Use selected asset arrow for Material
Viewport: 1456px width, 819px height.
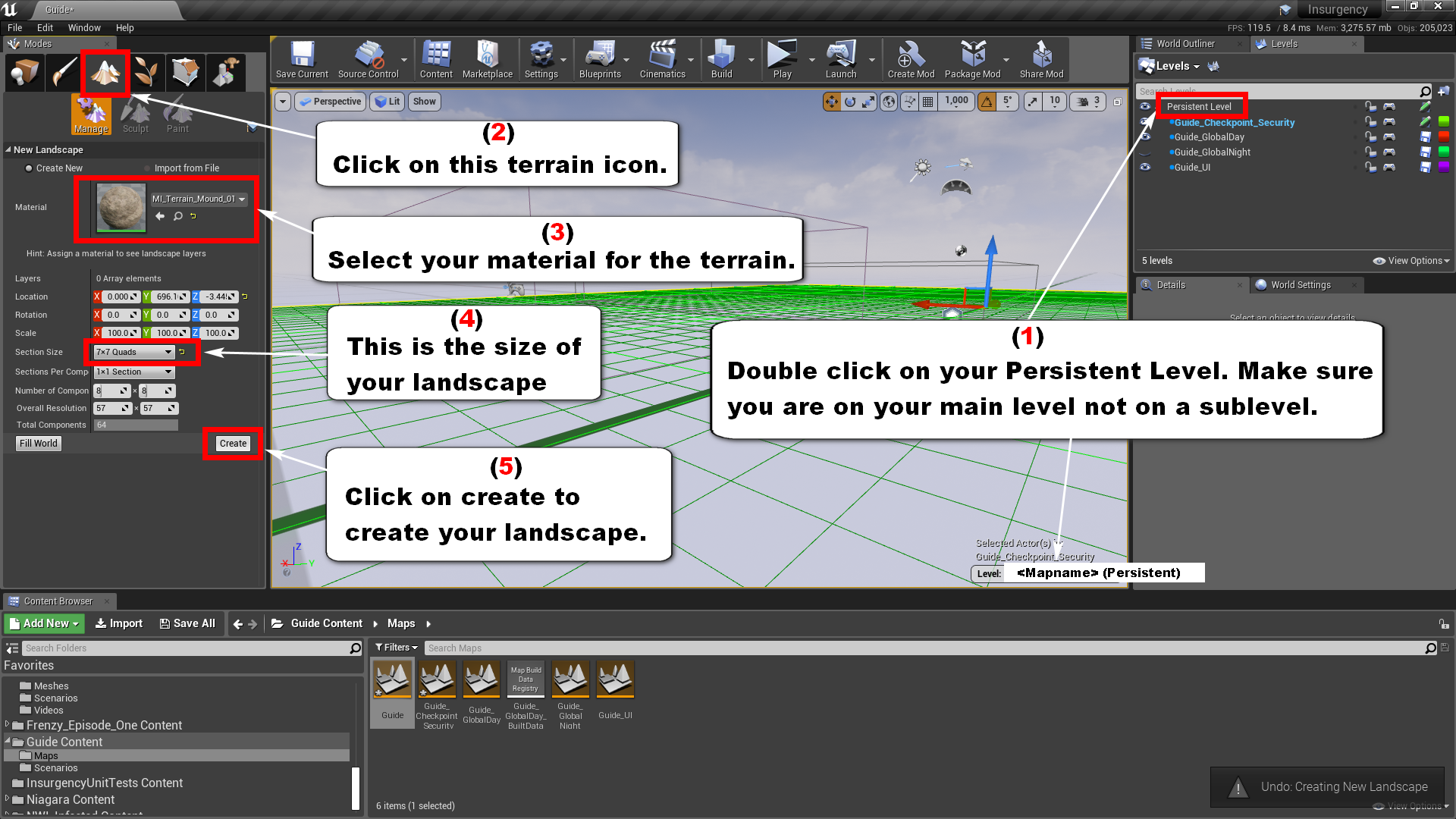(160, 216)
